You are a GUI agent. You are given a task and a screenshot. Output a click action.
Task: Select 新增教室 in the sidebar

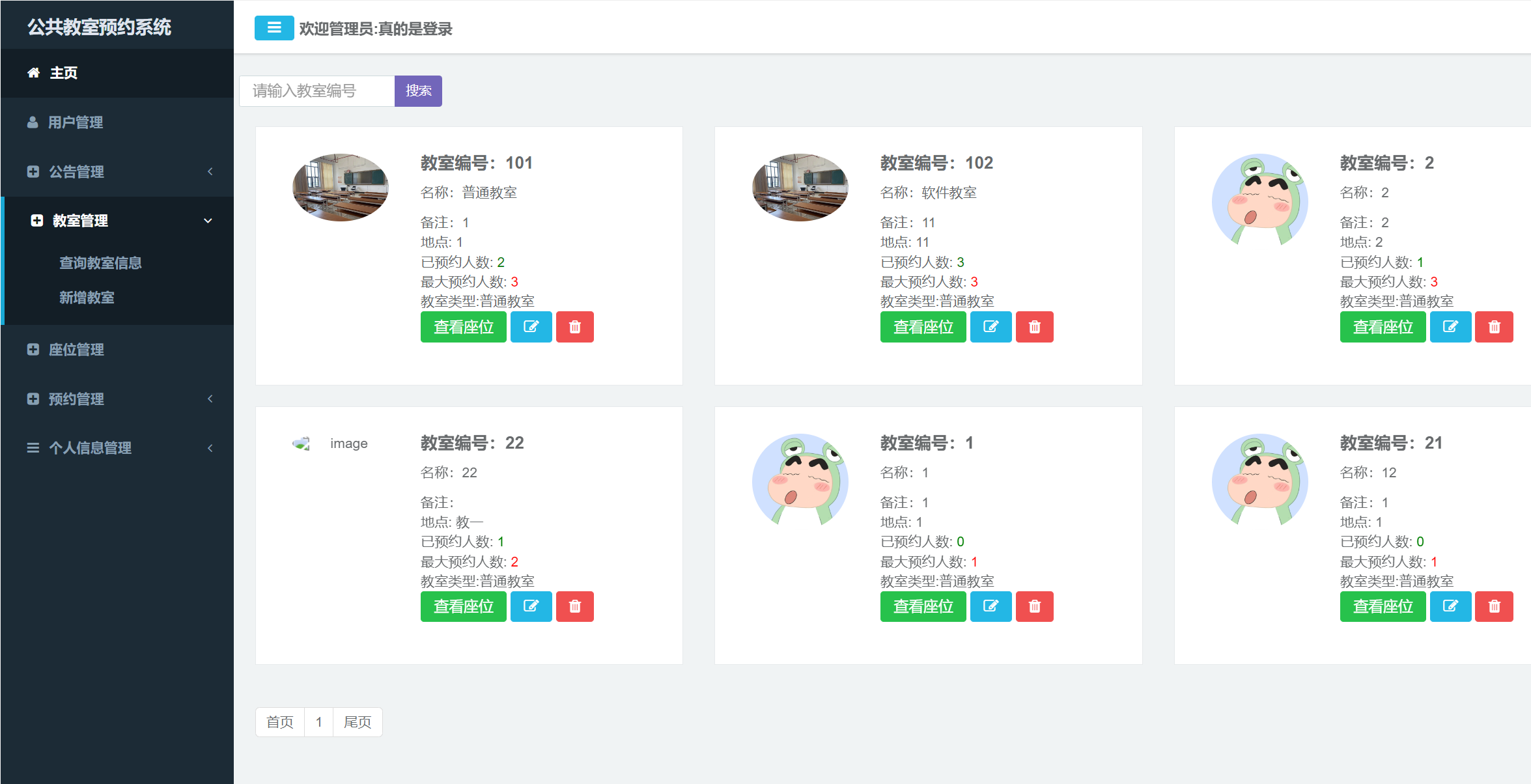87,298
